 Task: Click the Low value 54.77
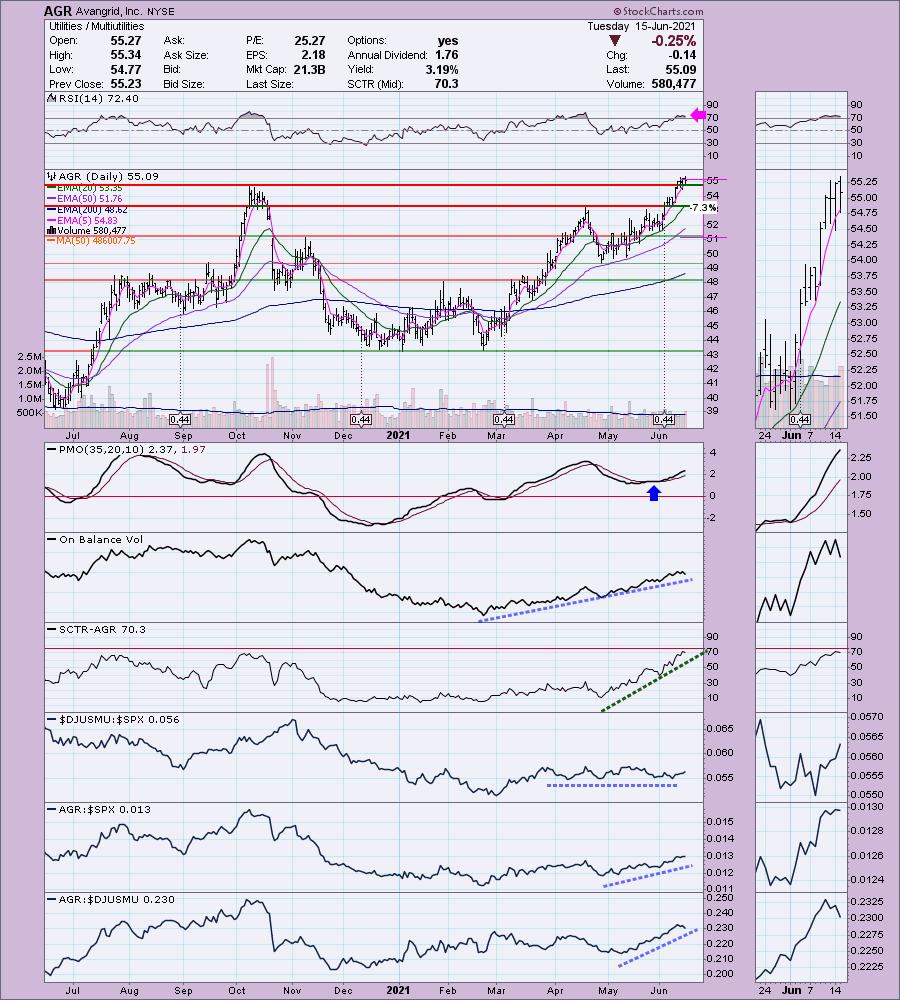(x=126, y=69)
